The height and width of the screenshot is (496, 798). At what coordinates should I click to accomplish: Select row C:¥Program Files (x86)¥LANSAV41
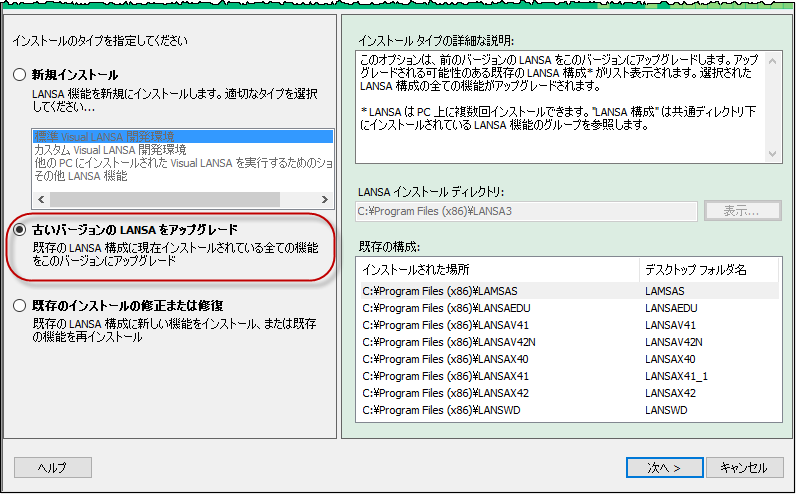(569, 325)
